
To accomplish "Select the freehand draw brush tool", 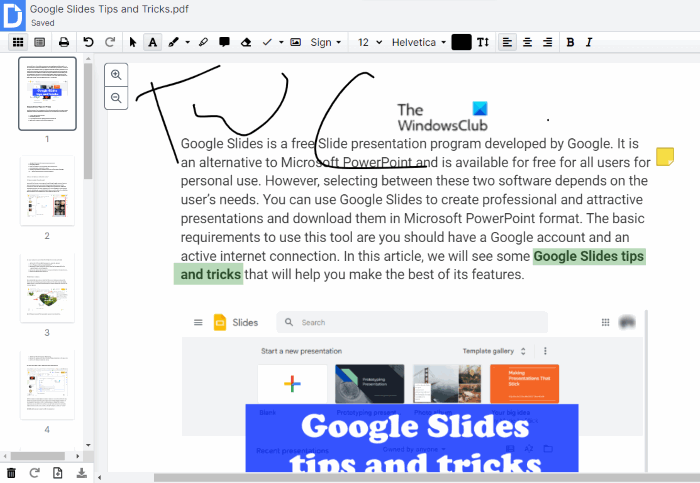I will coord(173,42).
